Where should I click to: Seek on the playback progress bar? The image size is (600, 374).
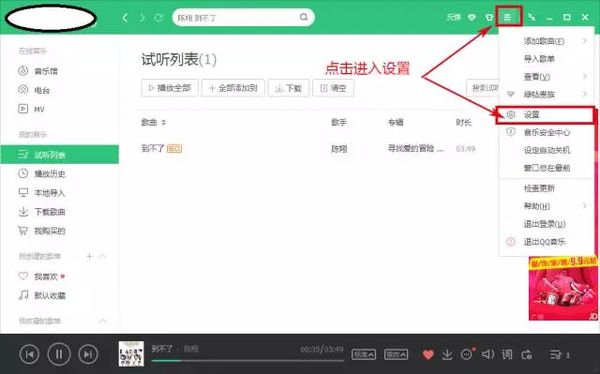pyautogui.click(x=248, y=361)
